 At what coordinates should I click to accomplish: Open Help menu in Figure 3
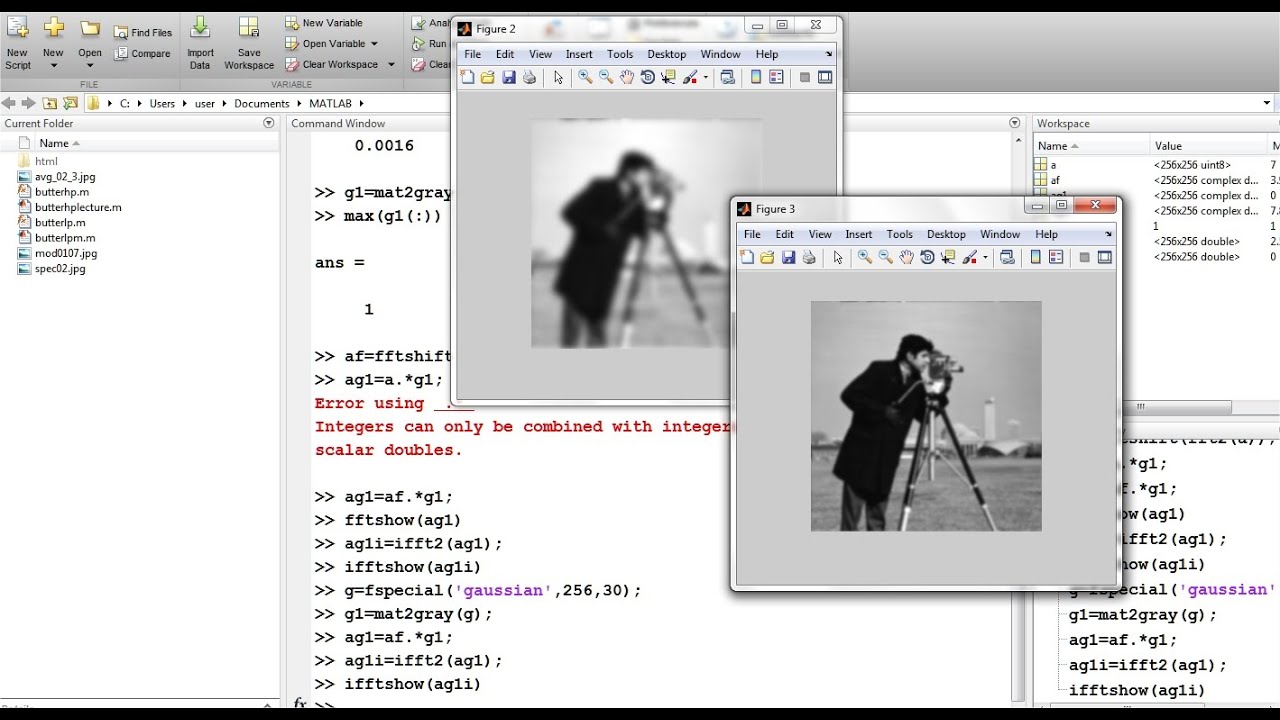pyautogui.click(x=1046, y=234)
